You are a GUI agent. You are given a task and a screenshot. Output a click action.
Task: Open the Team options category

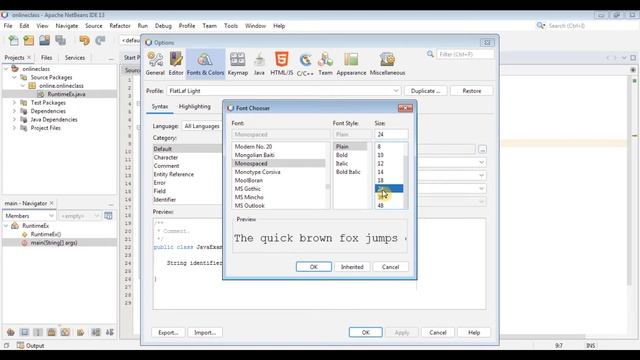(x=325, y=64)
